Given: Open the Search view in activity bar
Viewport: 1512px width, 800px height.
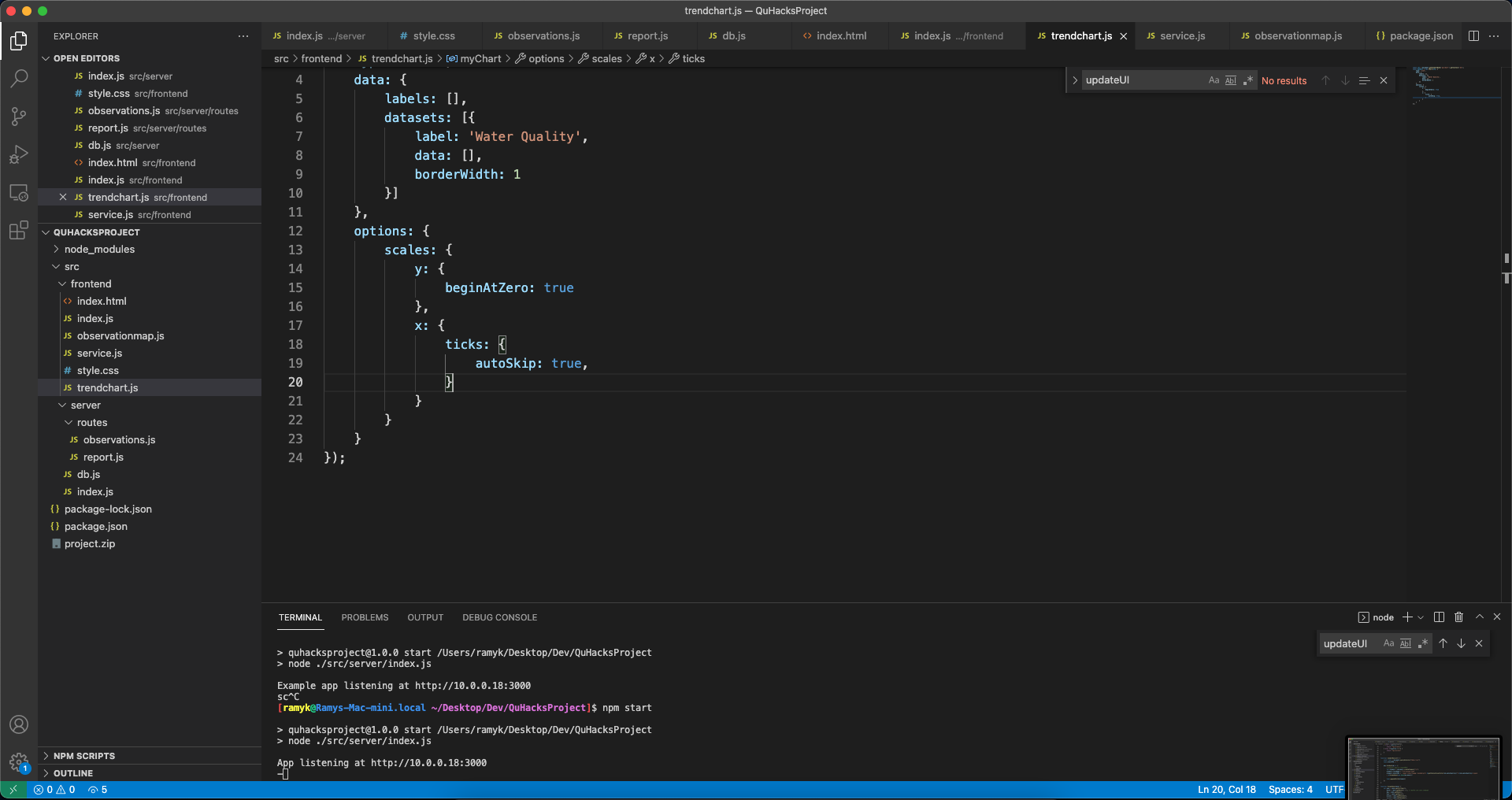Looking at the screenshot, I should [x=19, y=78].
